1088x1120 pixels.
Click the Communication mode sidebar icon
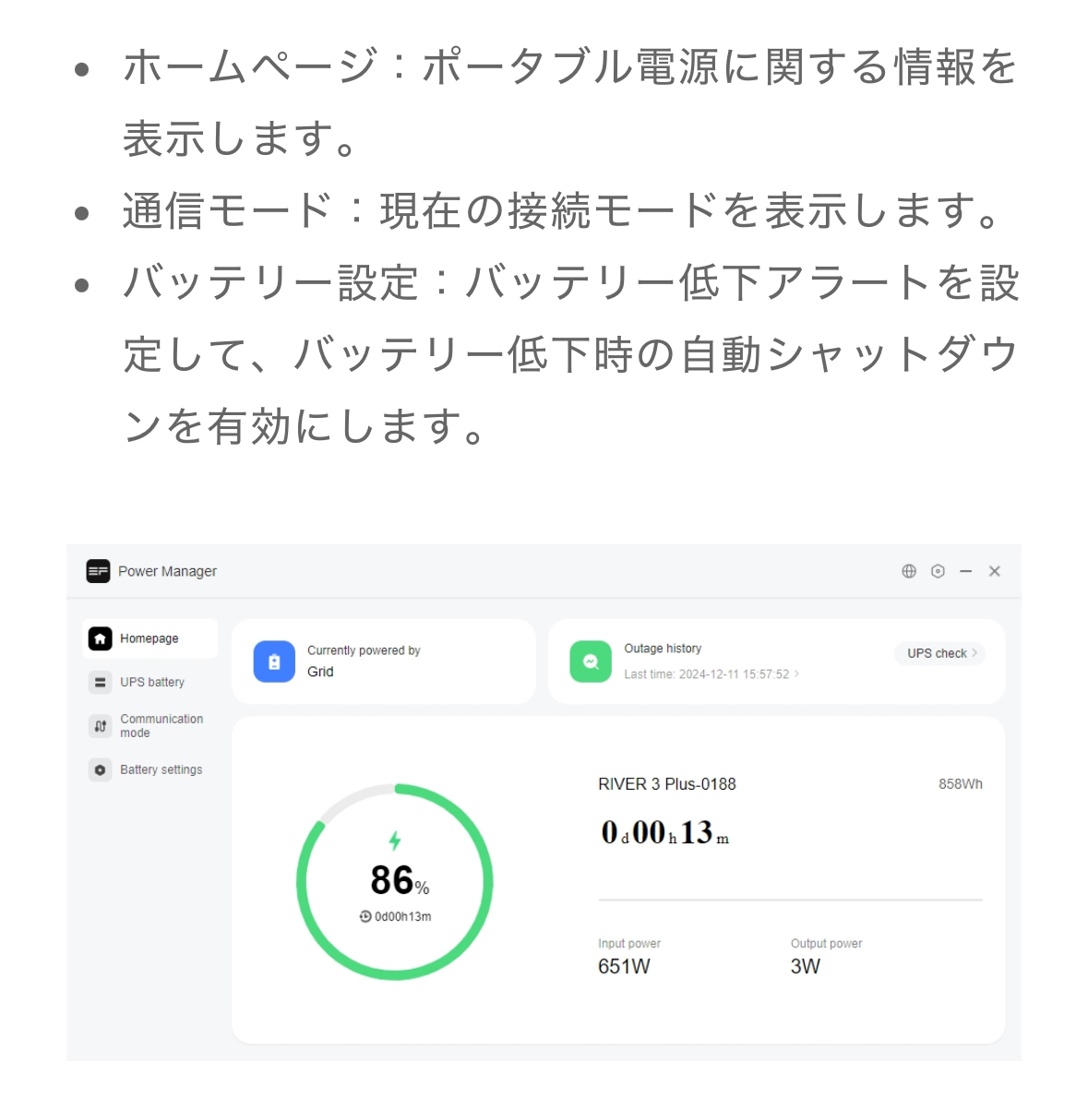pyautogui.click(x=100, y=726)
